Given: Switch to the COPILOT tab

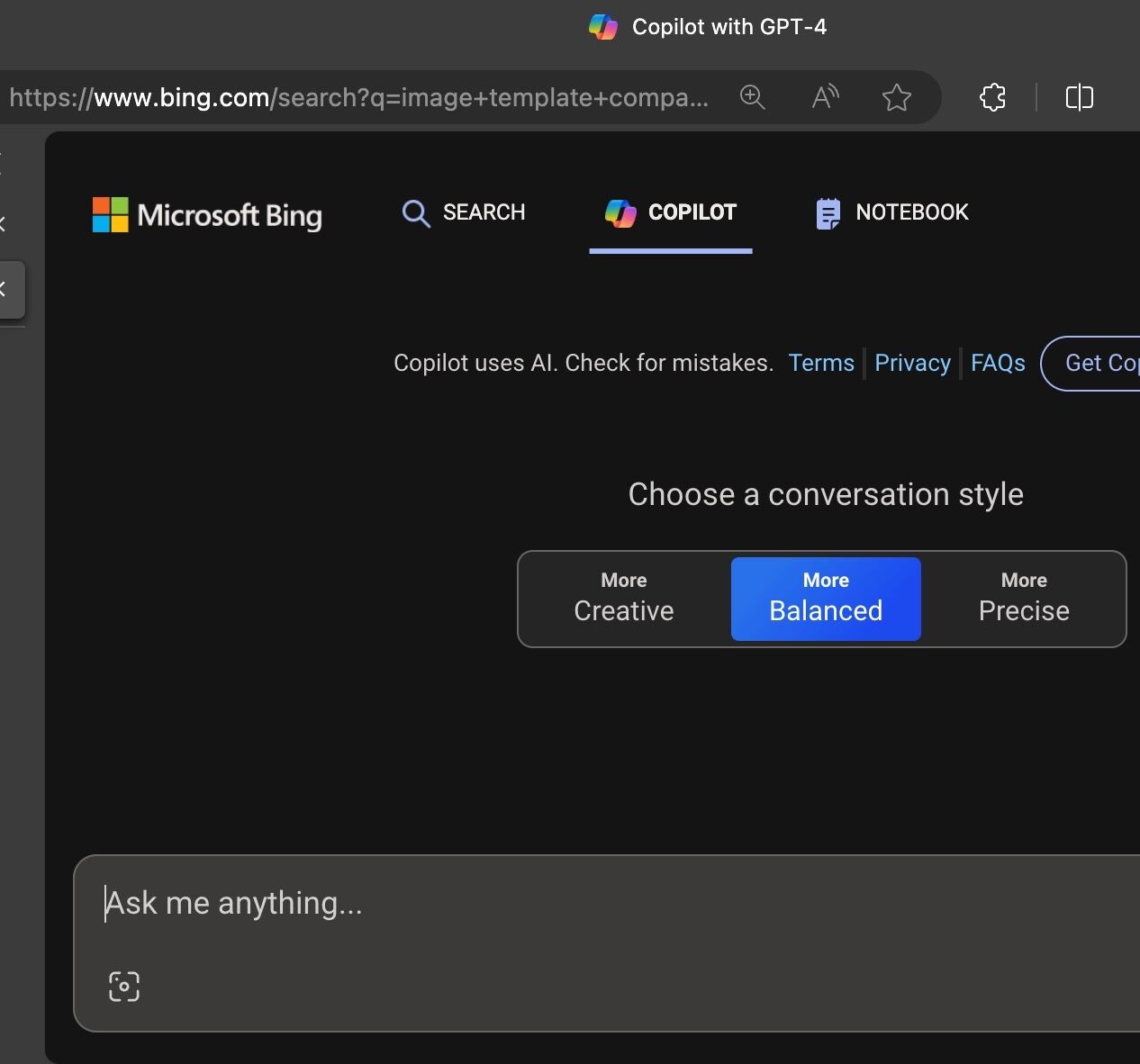Looking at the screenshot, I should (x=671, y=213).
